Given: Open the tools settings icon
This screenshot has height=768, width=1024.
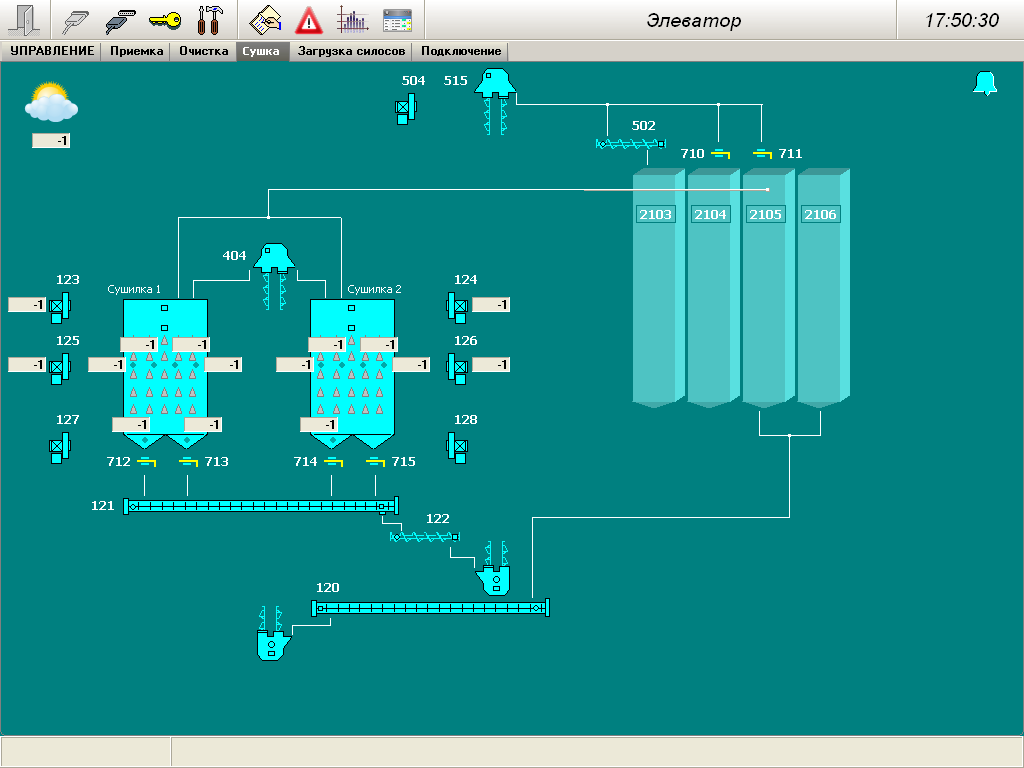Looking at the screenshot, I should point(210,20).
